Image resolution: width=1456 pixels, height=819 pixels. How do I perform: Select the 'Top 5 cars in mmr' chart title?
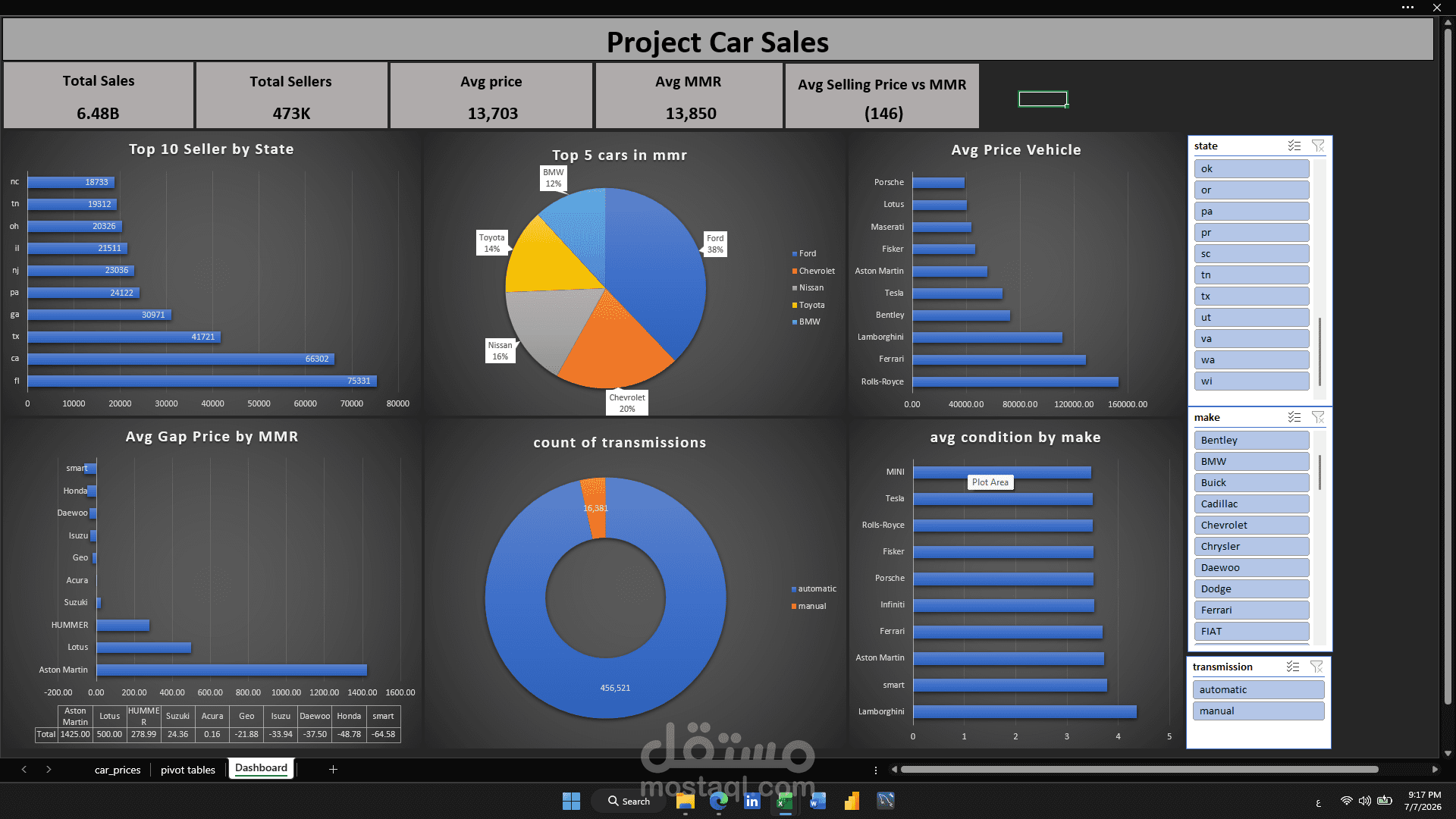click(620, 155)
